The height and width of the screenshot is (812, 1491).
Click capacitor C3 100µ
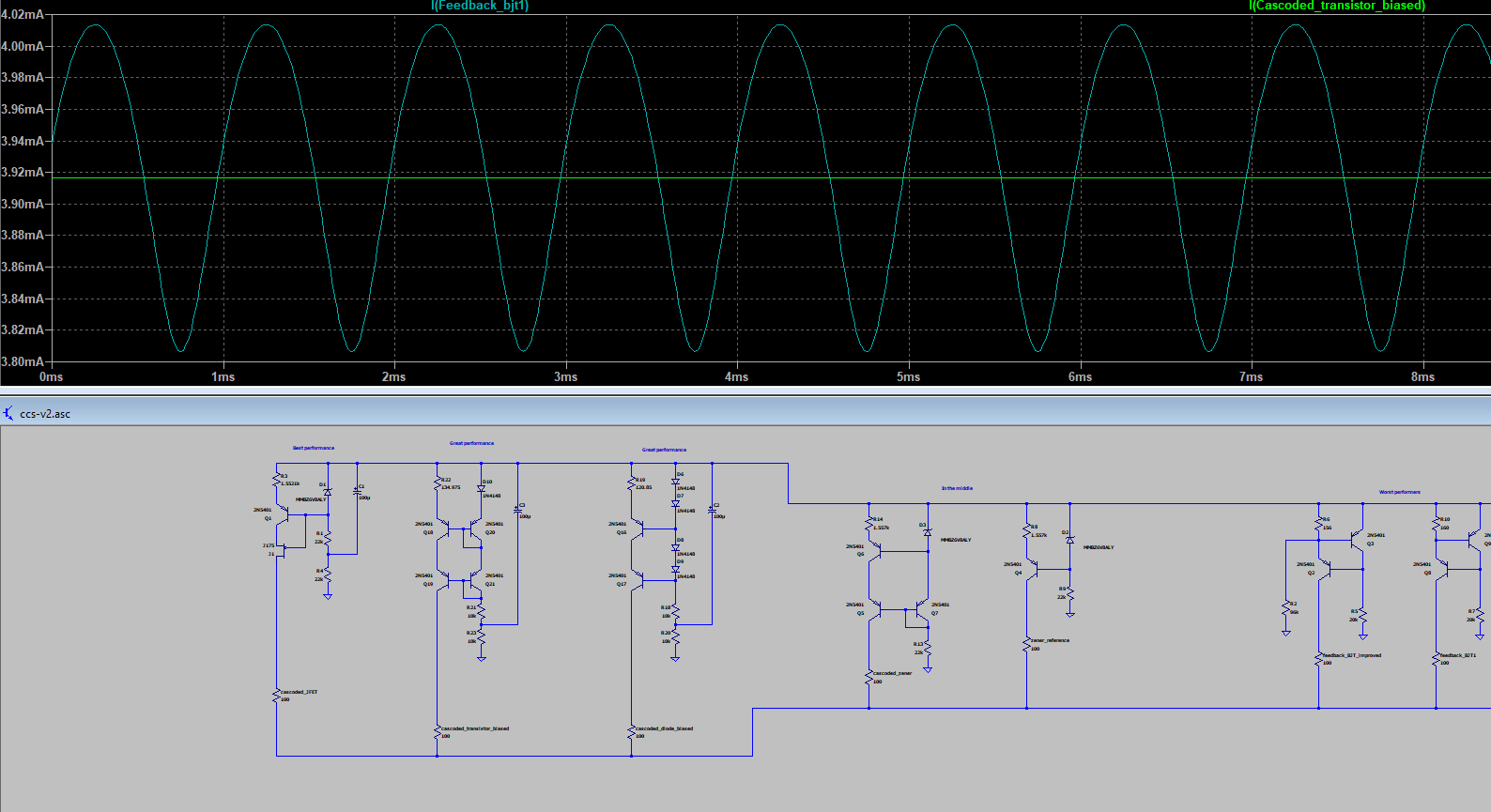pos(517,509)
